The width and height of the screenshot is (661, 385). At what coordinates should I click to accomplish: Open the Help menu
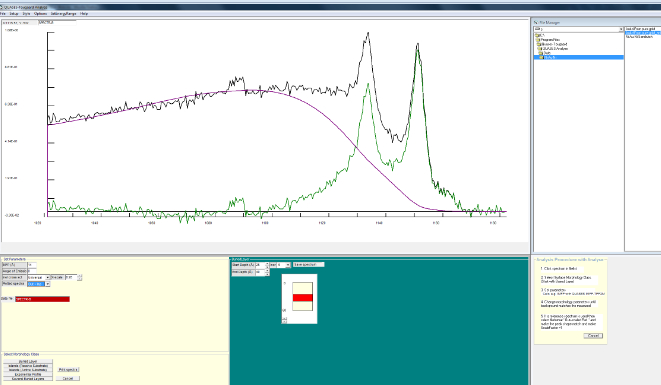(x=84, y=14)
